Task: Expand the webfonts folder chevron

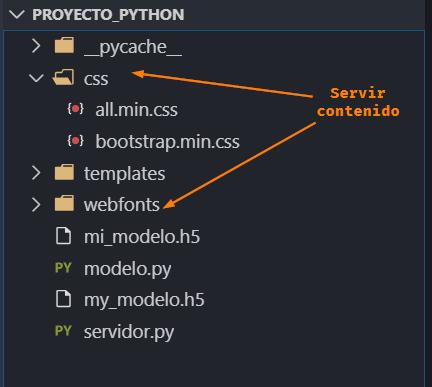Action: tap(36, 204)
